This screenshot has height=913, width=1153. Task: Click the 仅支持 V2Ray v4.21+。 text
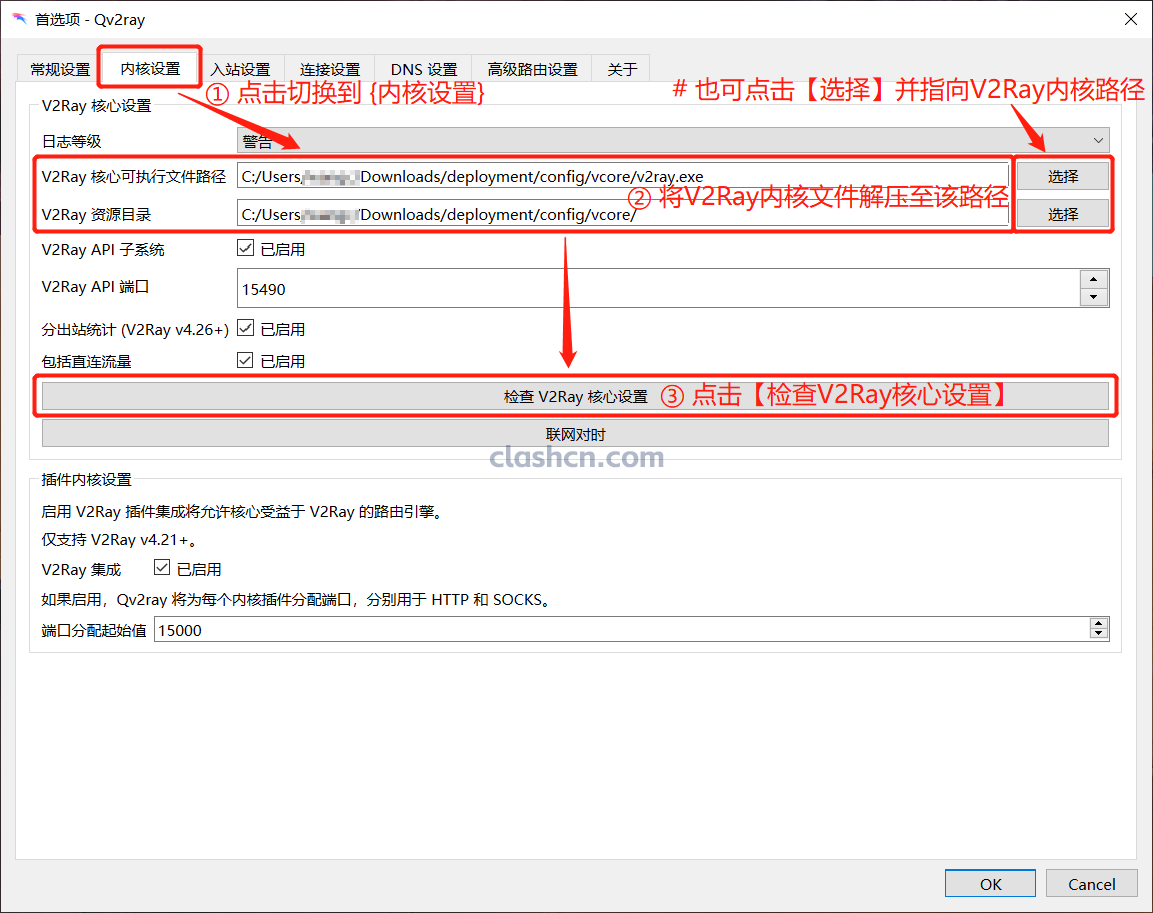tap(119, 540)
